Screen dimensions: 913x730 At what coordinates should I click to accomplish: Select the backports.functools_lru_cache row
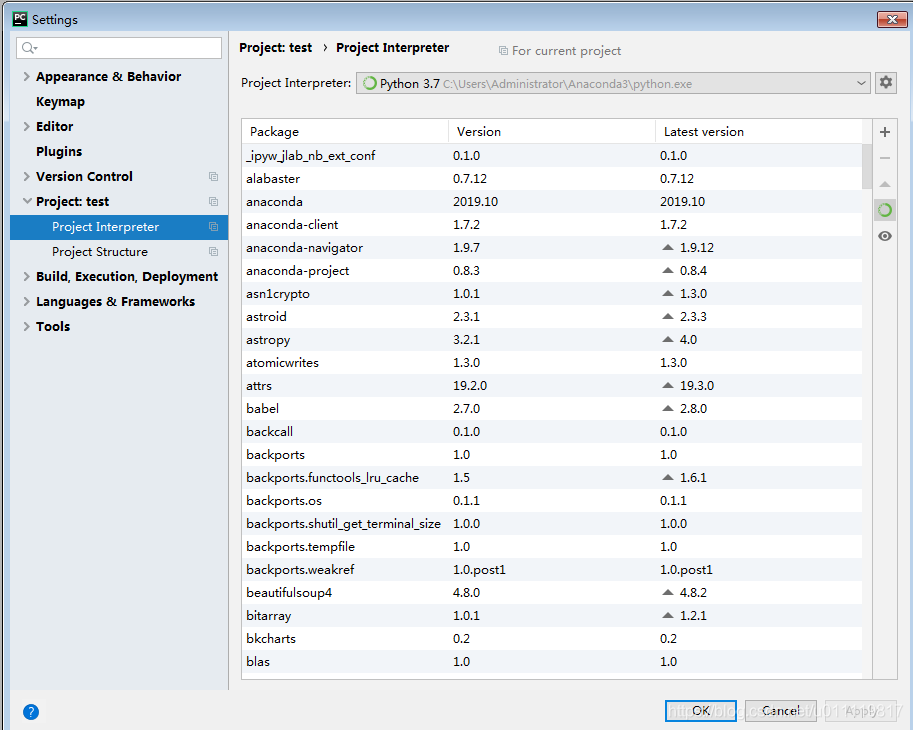[552, 477]
